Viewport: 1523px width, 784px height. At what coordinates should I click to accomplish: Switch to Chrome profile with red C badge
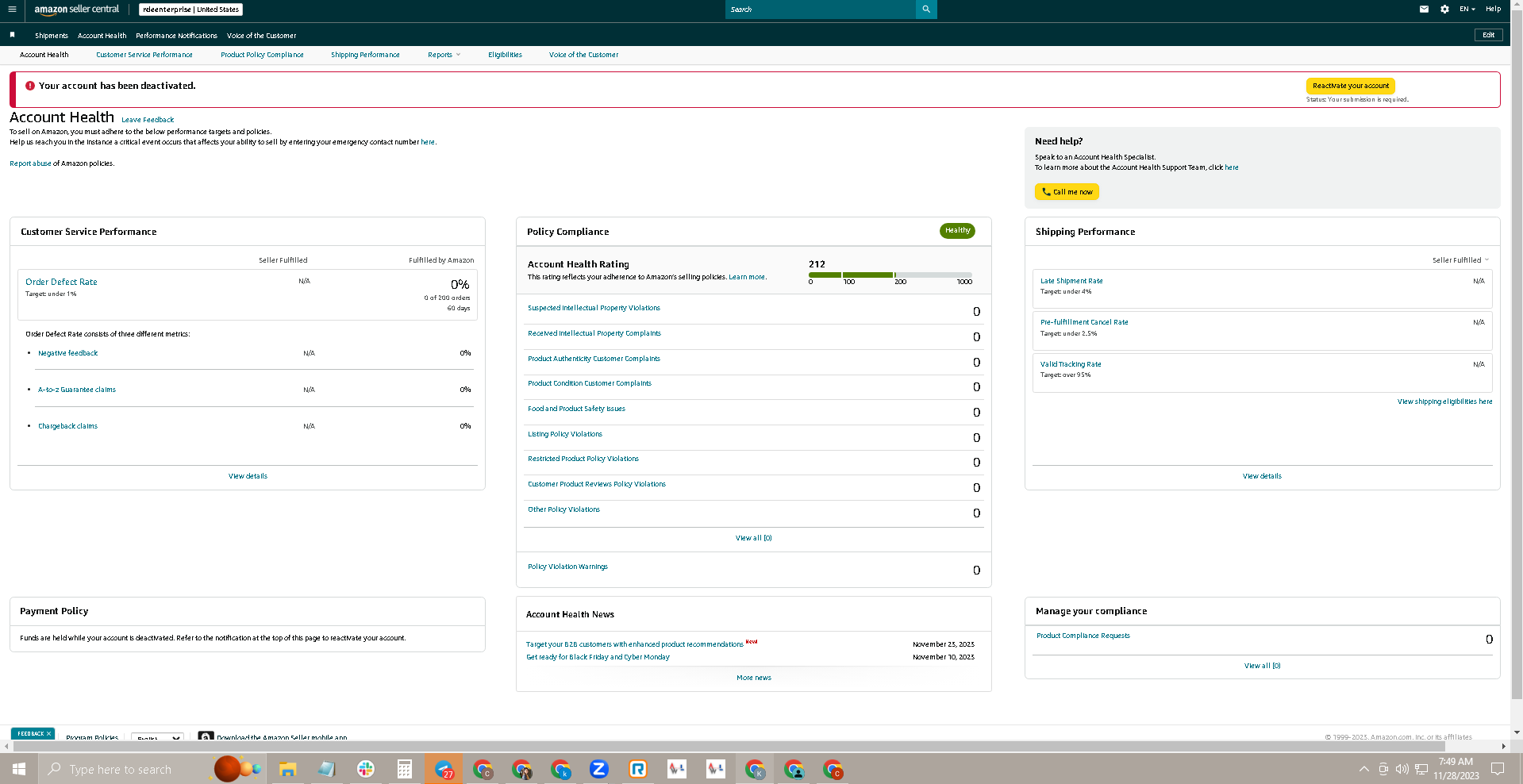pos(833,769)
